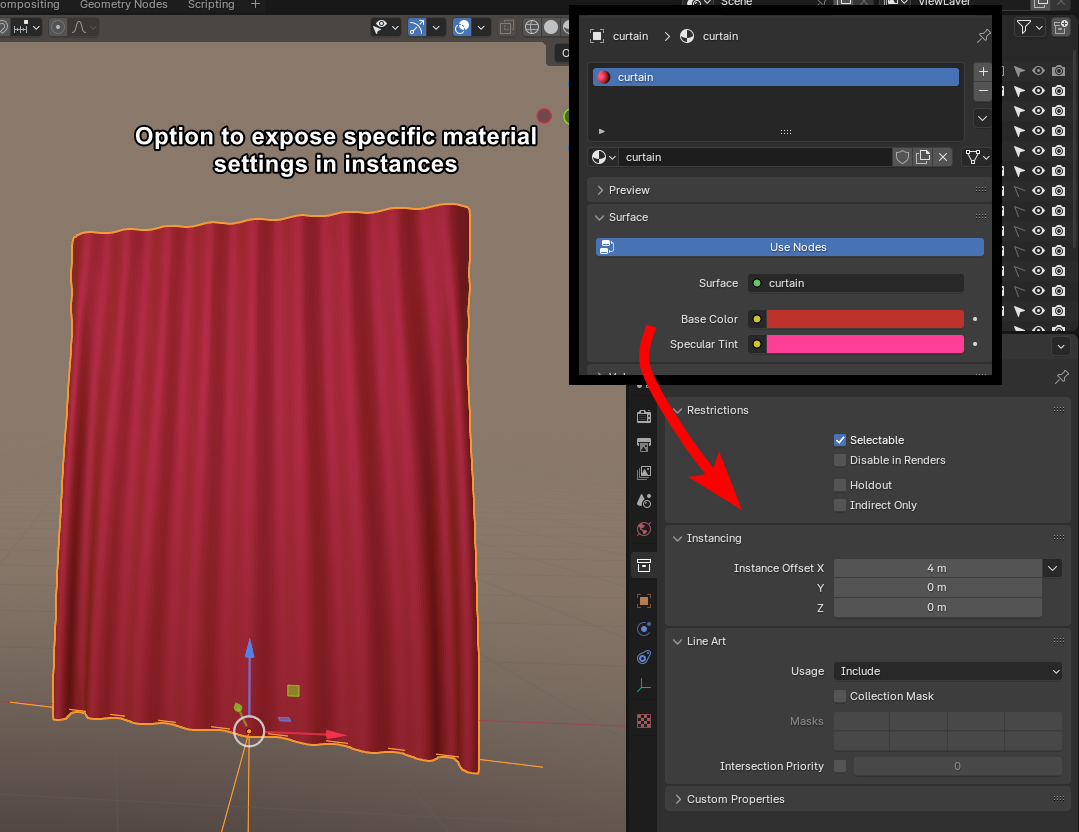1079x832 pixels.
Task: Open the green Object Data properties tab
Action: (x=644, y=685)
